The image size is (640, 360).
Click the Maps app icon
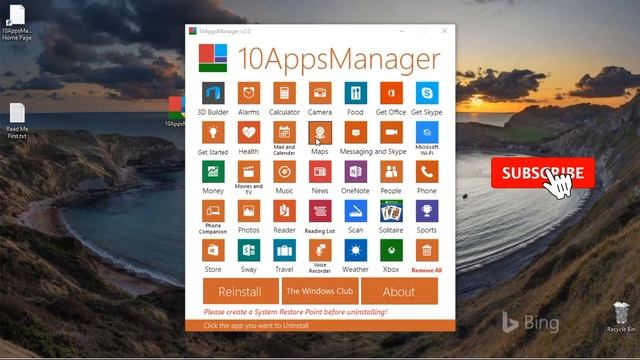click(x=320, y=132)
